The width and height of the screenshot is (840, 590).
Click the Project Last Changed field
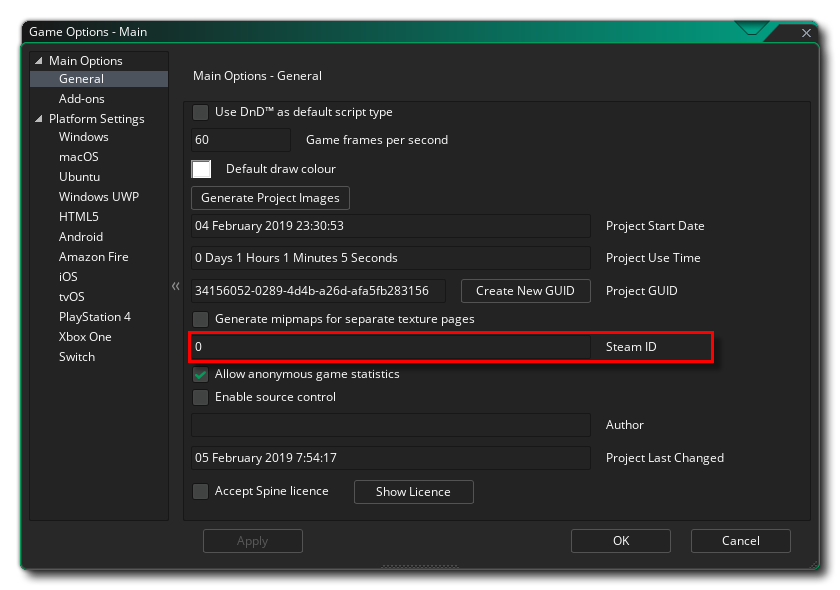(x=391, y=458)
